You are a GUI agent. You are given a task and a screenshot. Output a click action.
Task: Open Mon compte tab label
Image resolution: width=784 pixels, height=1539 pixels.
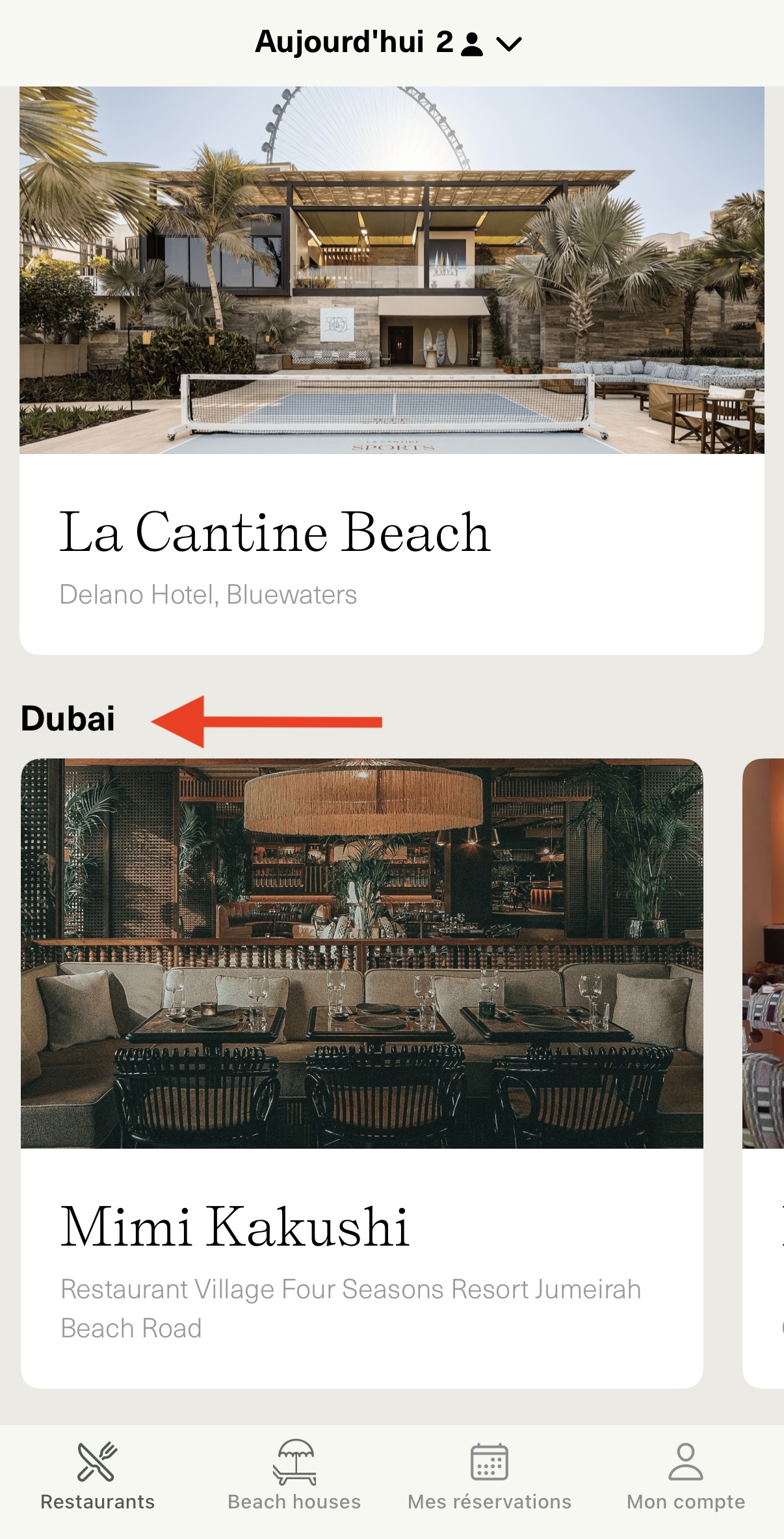pyautogui.click(x=686, y=1501)
